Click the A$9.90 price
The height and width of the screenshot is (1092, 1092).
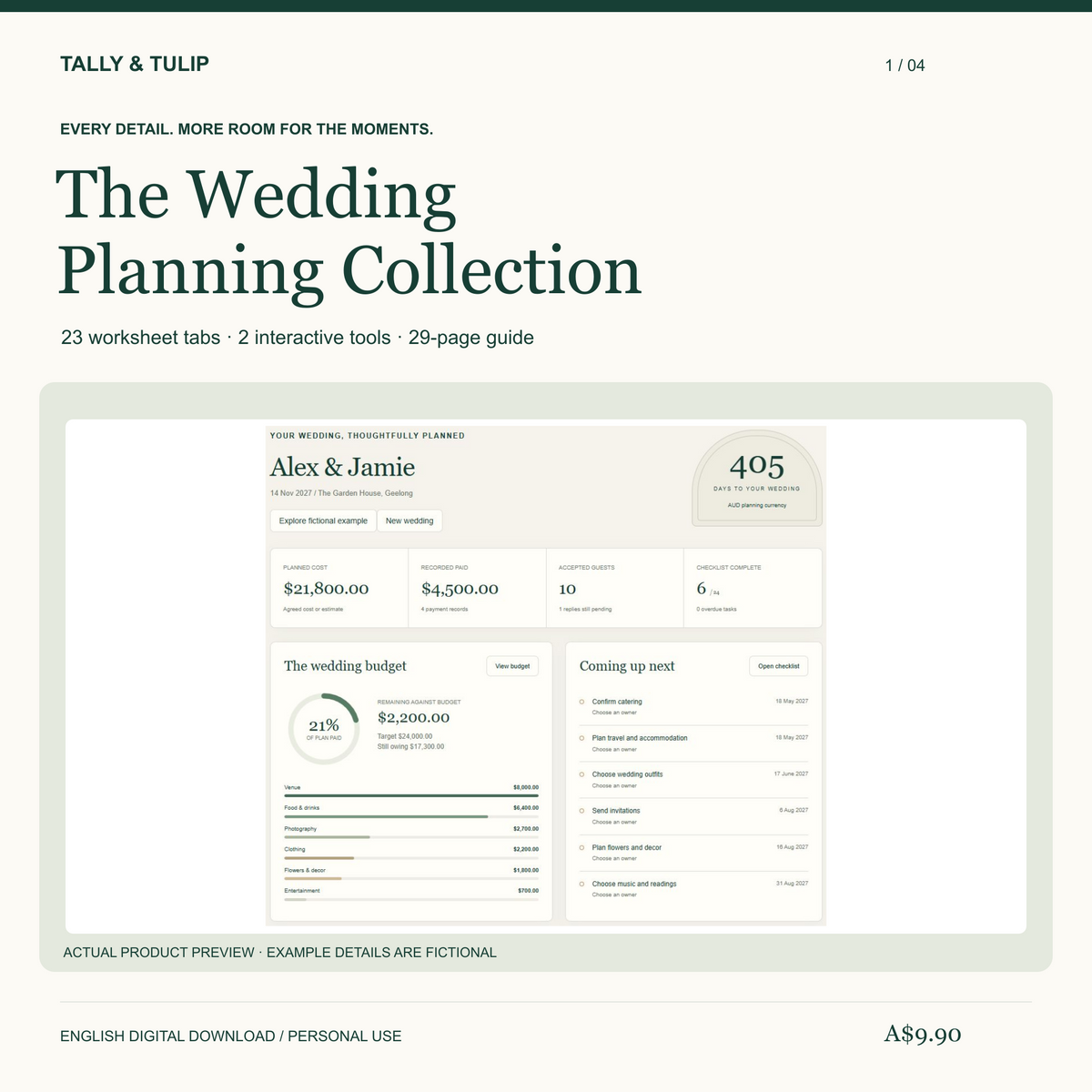pyautogui.click(x=923, y=1034)
